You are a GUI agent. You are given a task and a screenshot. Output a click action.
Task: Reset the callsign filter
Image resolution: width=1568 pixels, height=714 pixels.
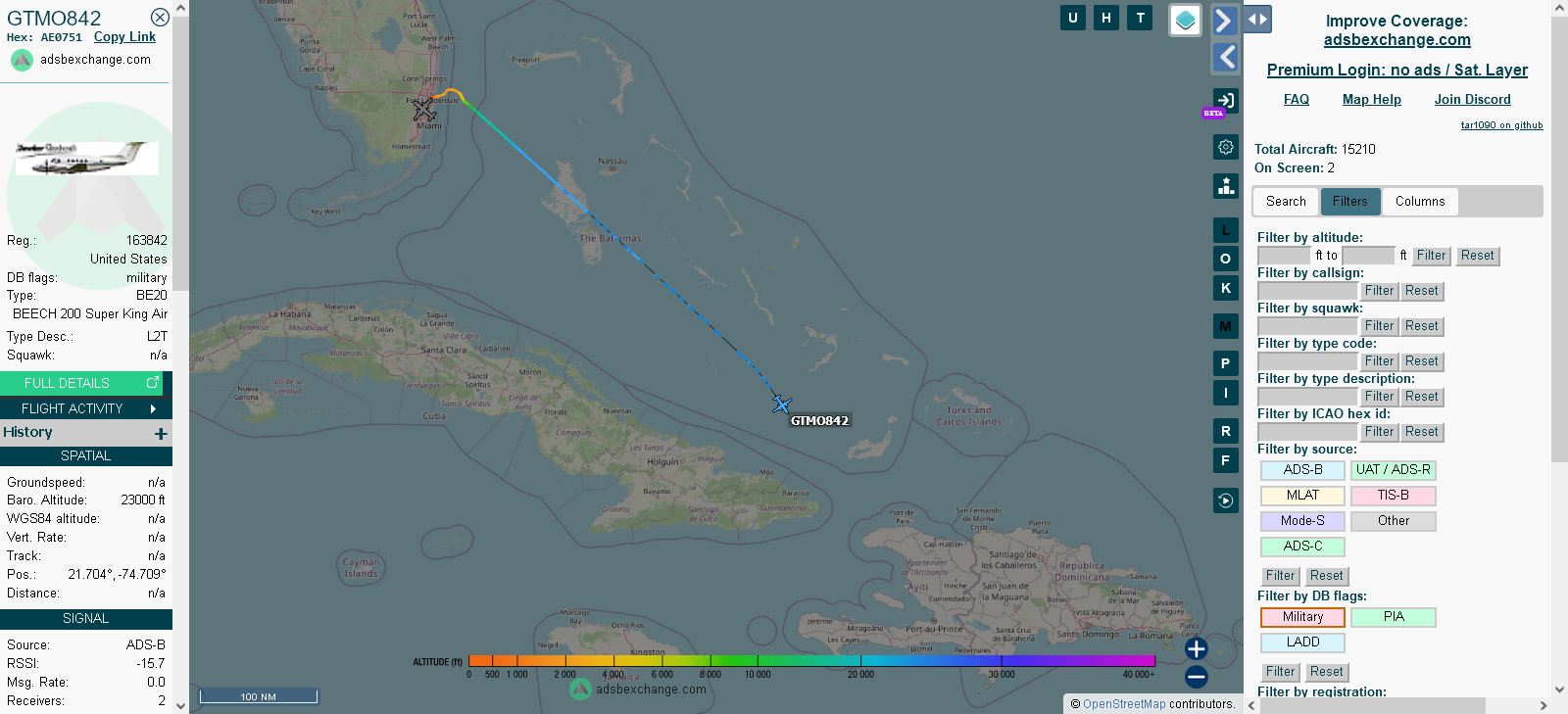point(1421,291)
